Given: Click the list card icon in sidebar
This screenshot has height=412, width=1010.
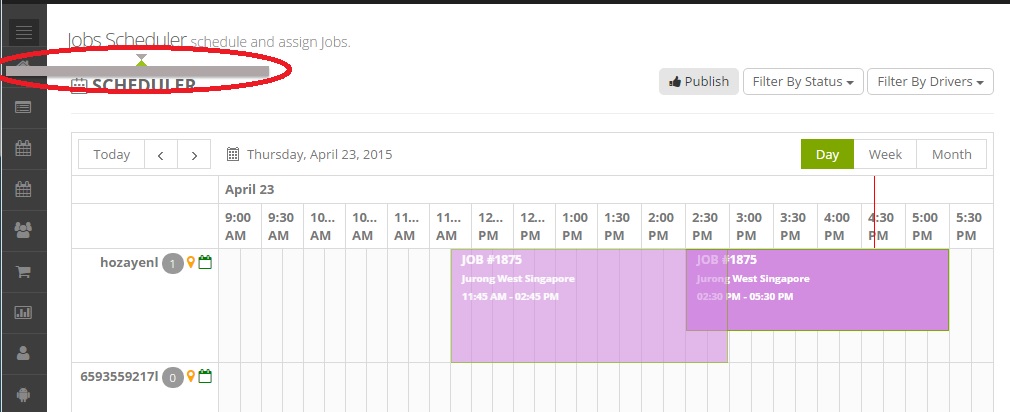Looking at the screenshot, I should tap(23, 107).
